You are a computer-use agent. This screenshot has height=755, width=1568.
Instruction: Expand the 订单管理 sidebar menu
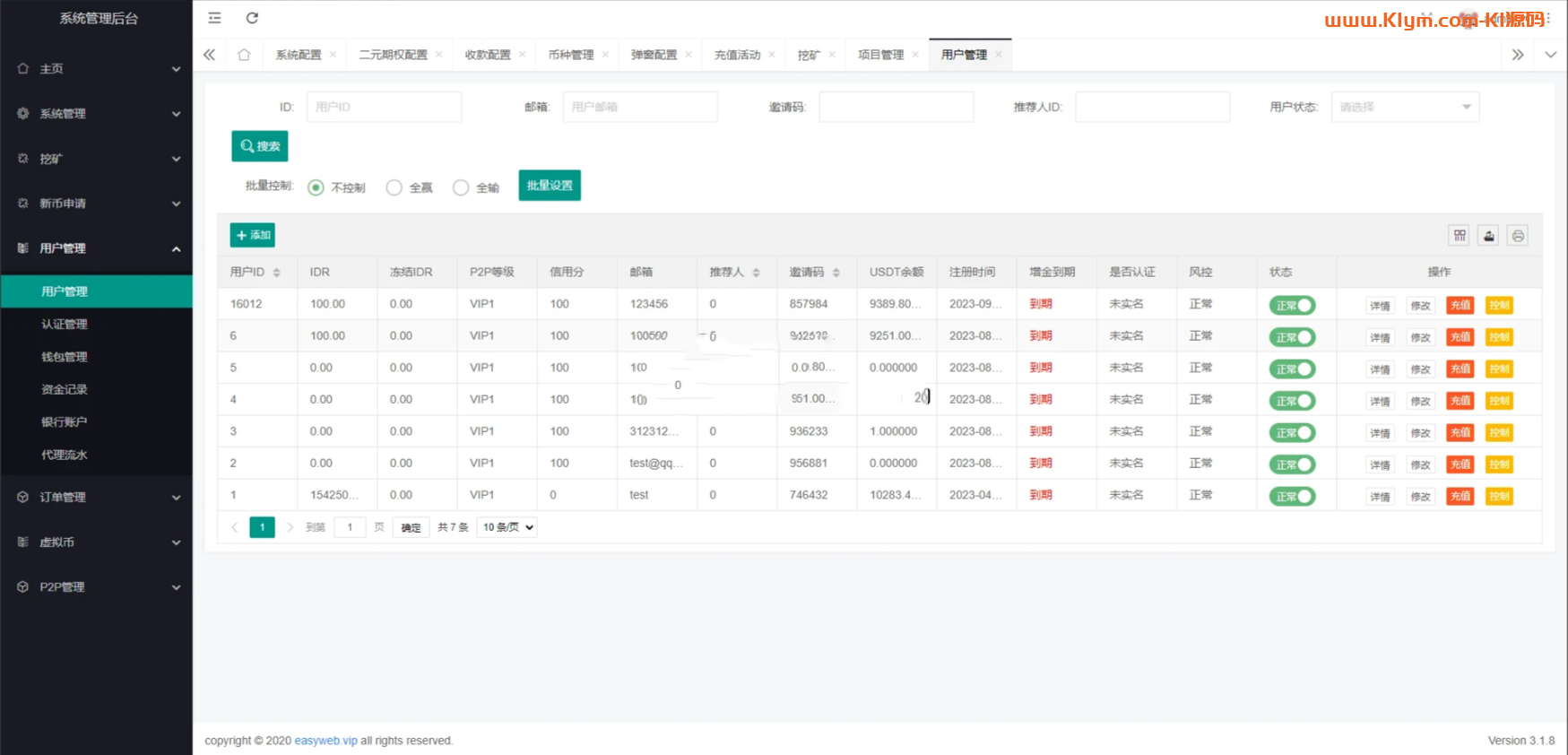[x=97, y=497]
